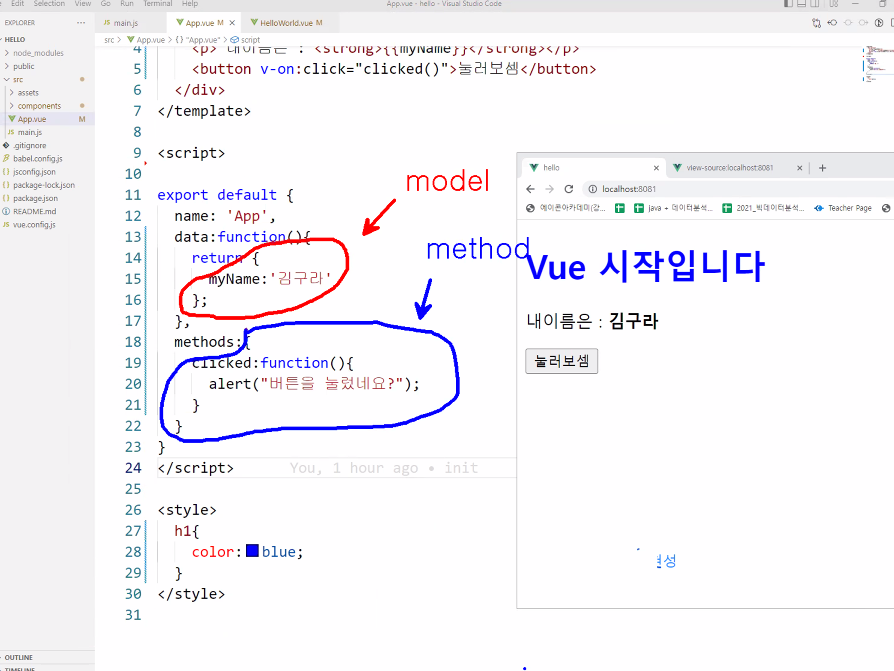
Task: Switch to the HelloWorld.vue editor tab
Action: tap(291, 23)
